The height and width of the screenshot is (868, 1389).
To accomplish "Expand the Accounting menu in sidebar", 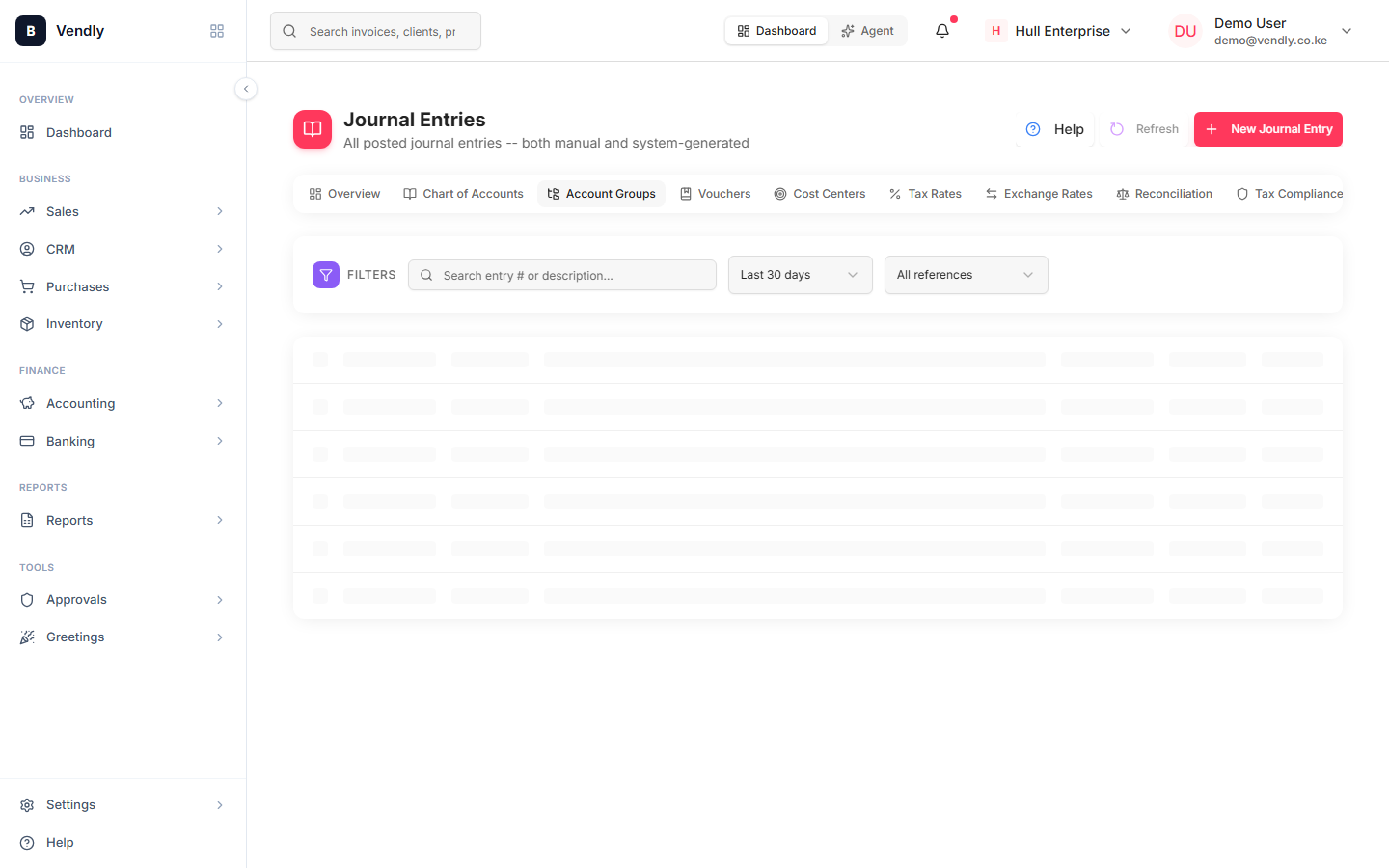I will [x=123, y=403].
